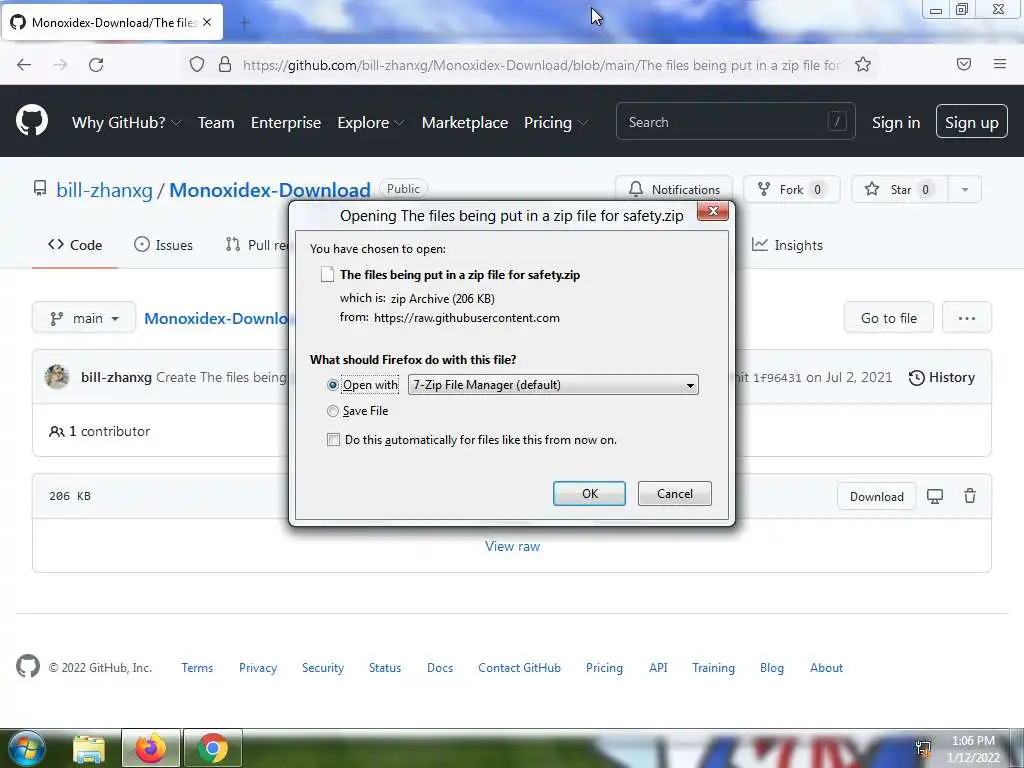Click the browser URL address bar

coord(541,65)
